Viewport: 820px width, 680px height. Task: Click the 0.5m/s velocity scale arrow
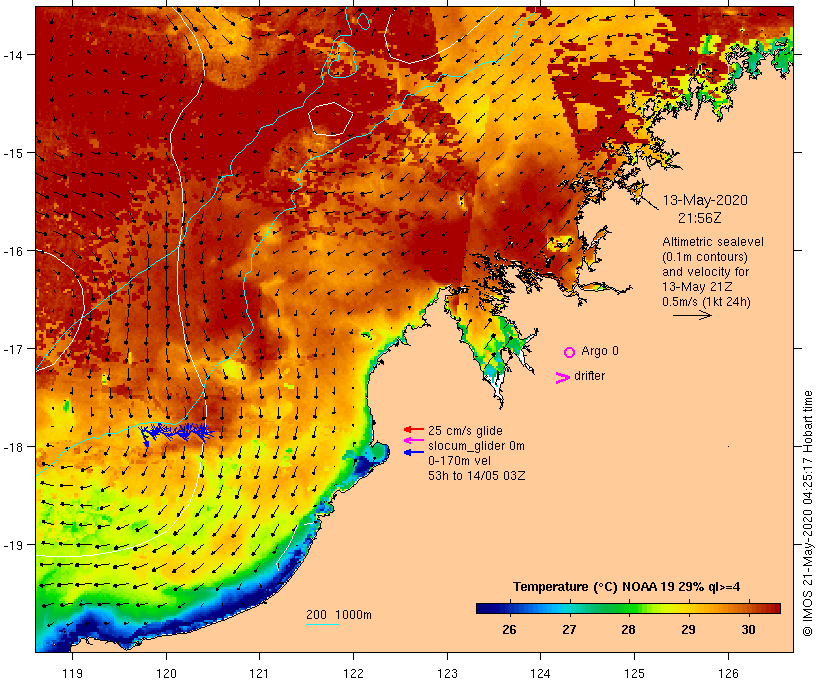click(692, 315)
